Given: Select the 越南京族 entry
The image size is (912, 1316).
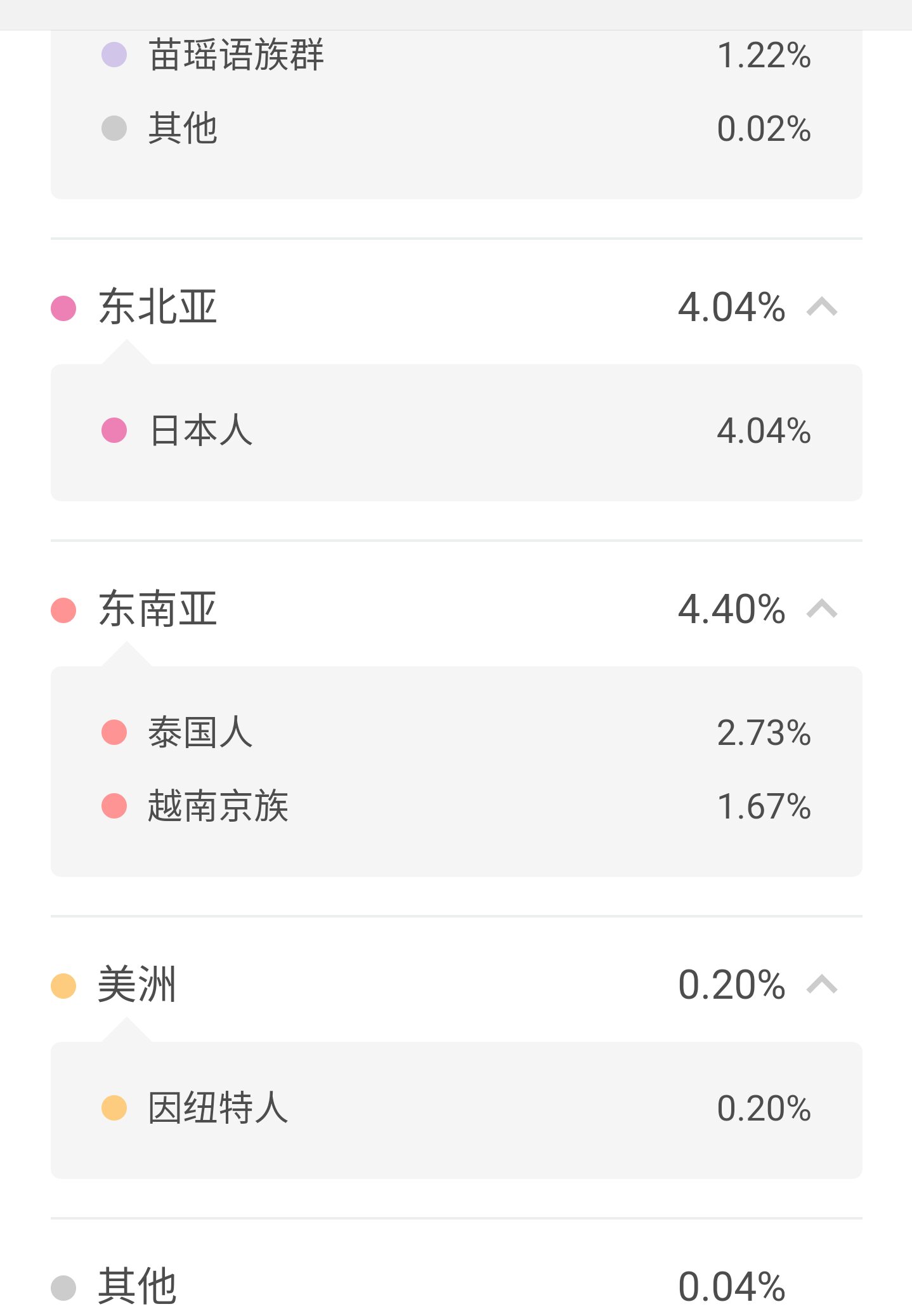Looking at the screenshot, I should [x=457, y=806].
